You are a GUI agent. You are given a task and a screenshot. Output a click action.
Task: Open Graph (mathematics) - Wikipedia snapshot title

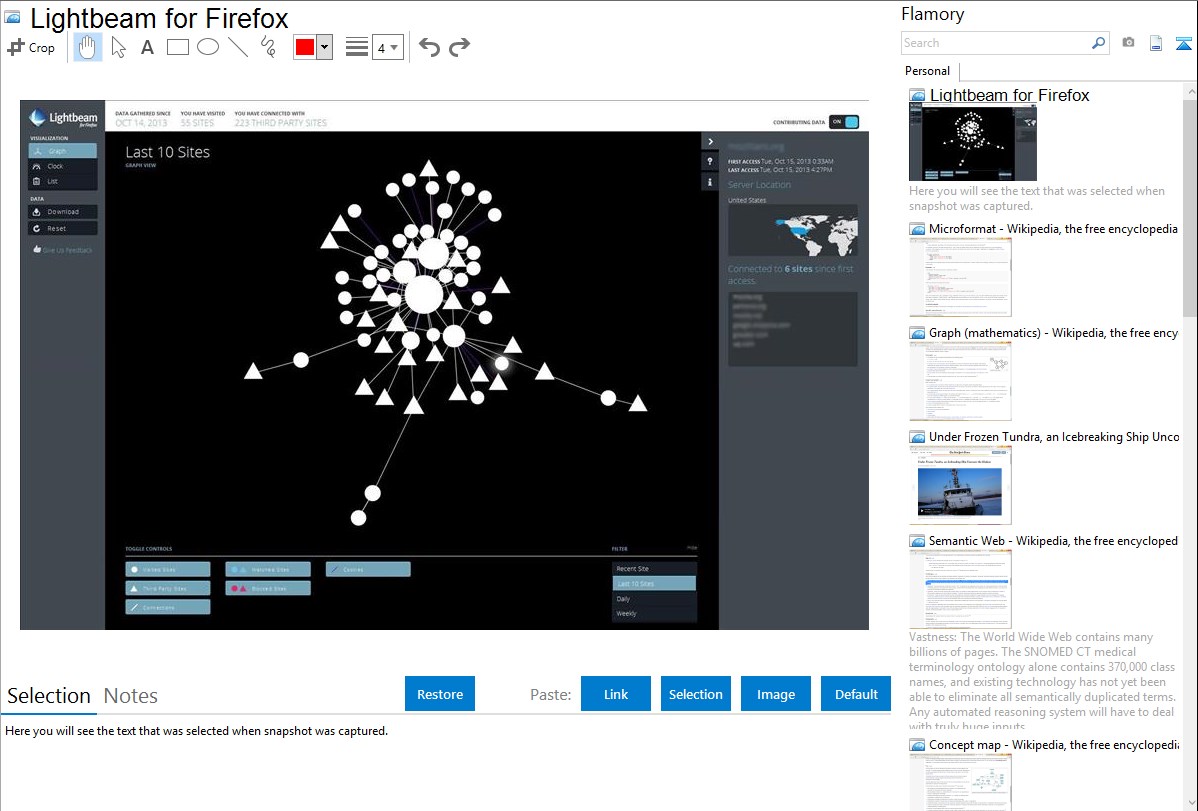tap(1053, 333)
